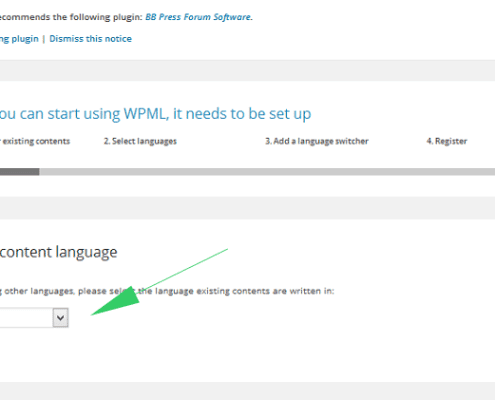The height and width of the screenshot is (400, 495).
Task: Click Dismiss this notice link
Action: pyautogui.click(x=90, y=39)
